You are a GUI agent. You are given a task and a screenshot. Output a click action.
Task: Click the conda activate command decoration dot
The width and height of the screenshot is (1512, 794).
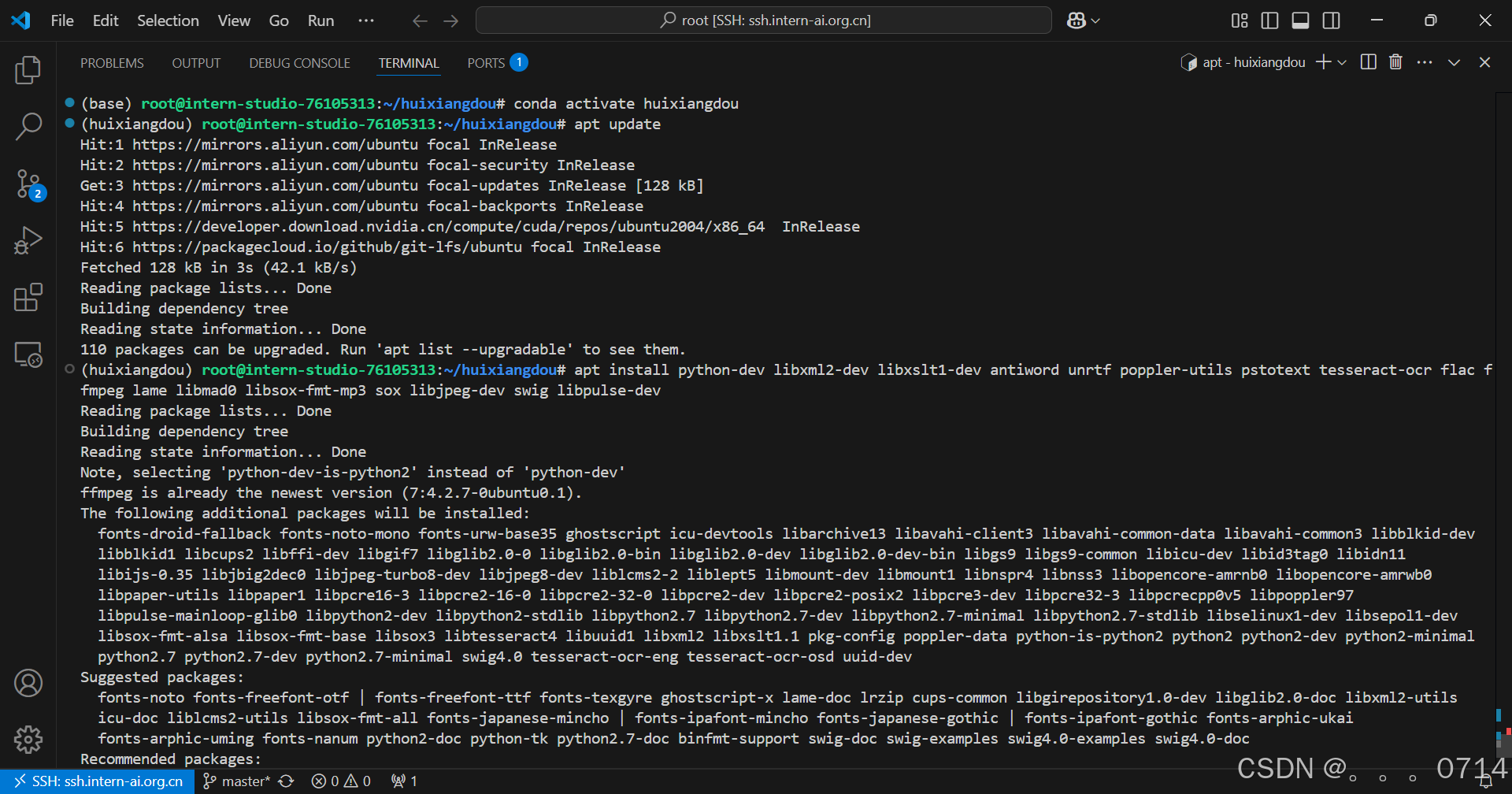[x=69, y=102]
